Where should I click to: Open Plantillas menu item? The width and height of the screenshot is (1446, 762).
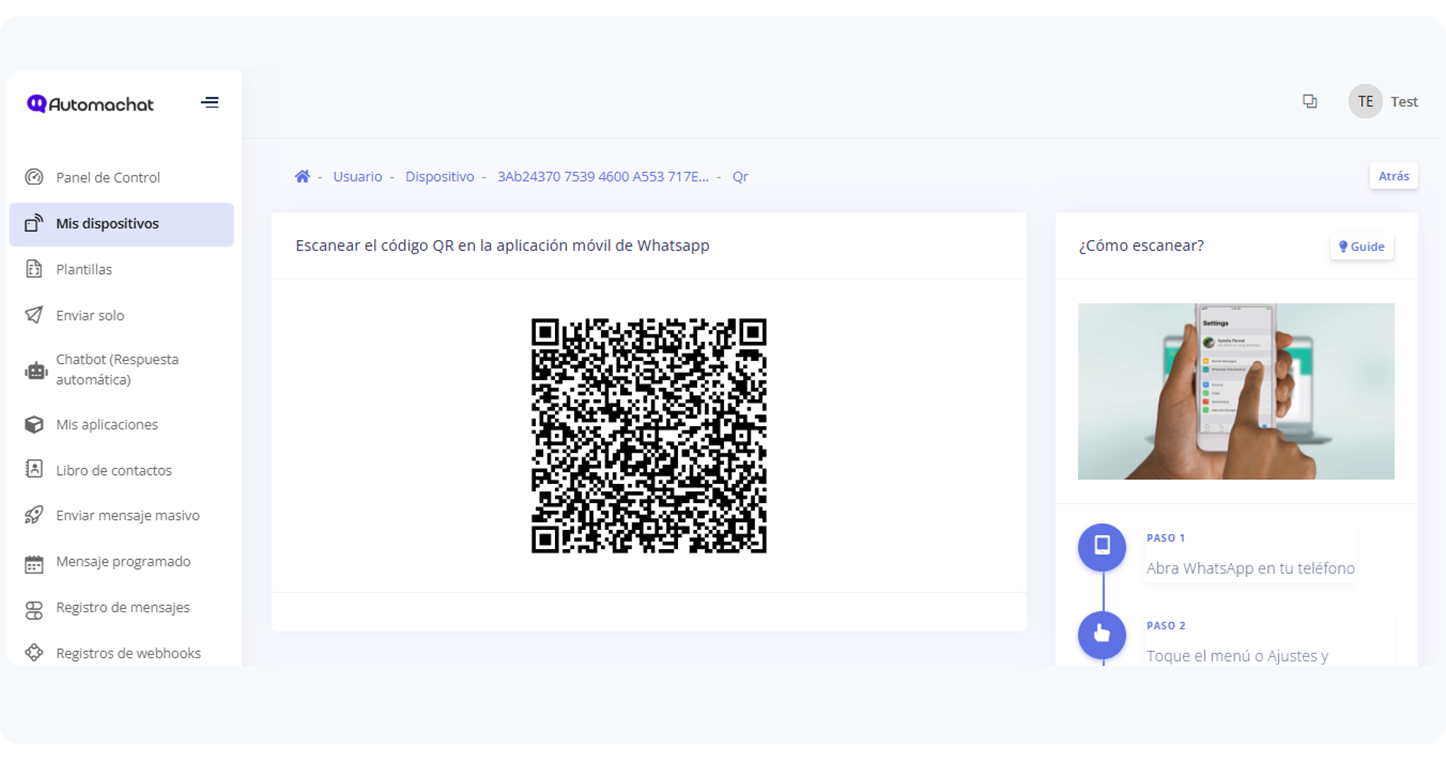pos(122,269)
